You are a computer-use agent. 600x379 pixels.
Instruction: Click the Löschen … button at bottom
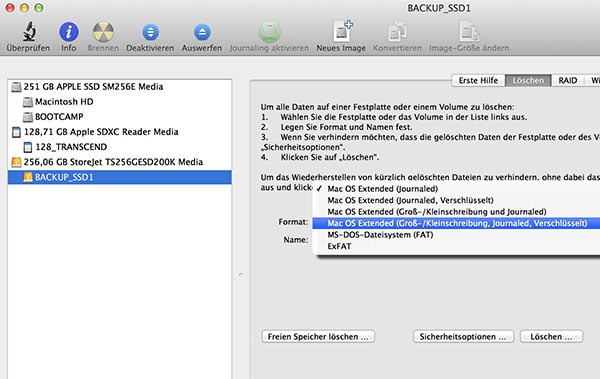coord(551,337)
